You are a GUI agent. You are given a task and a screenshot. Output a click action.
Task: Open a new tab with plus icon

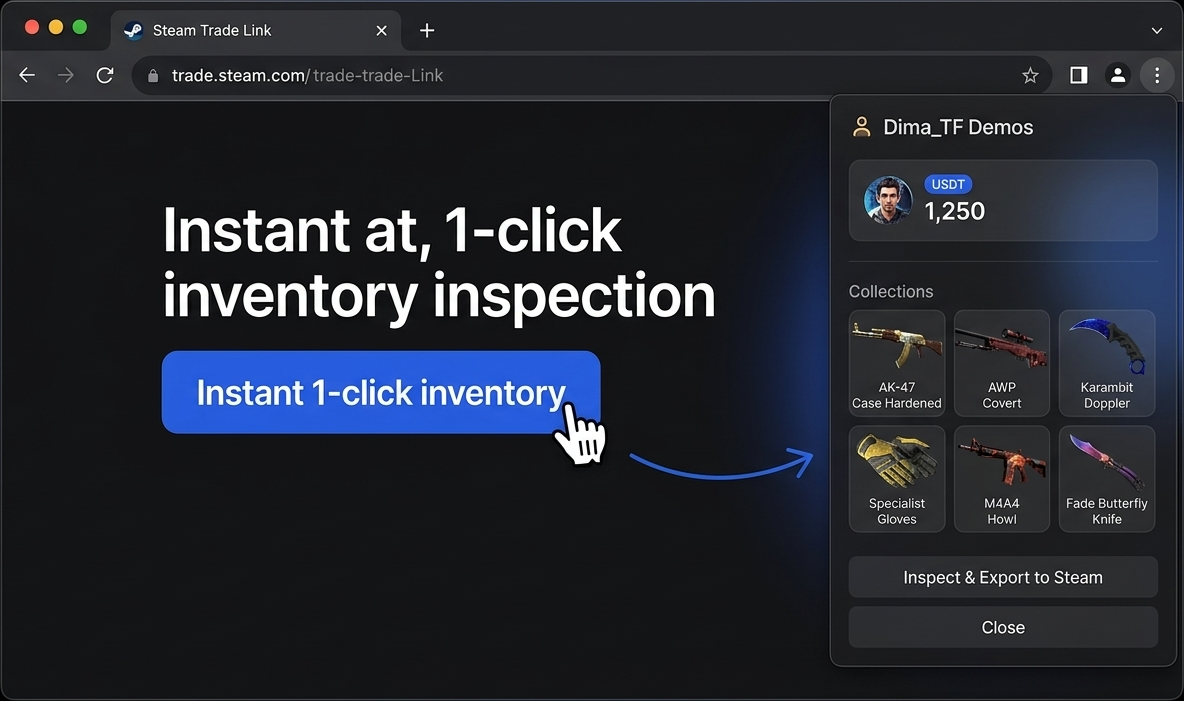[427, 30]
